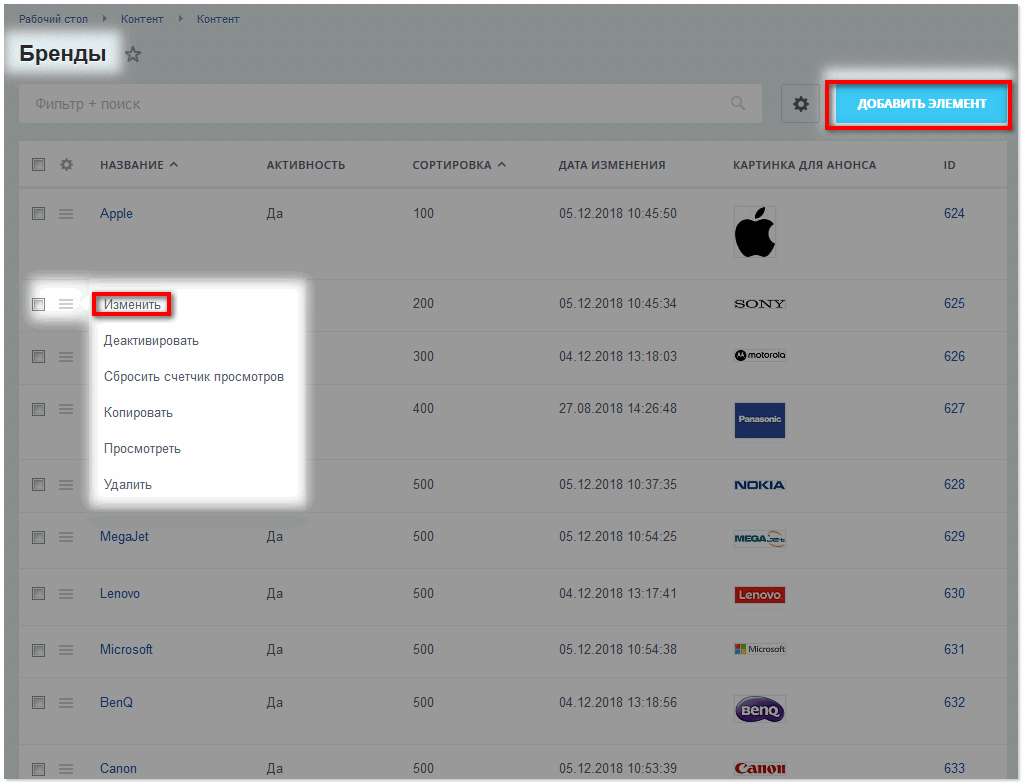
Task: Toggle the select-all checkbox in header
Action: point(38,164)
